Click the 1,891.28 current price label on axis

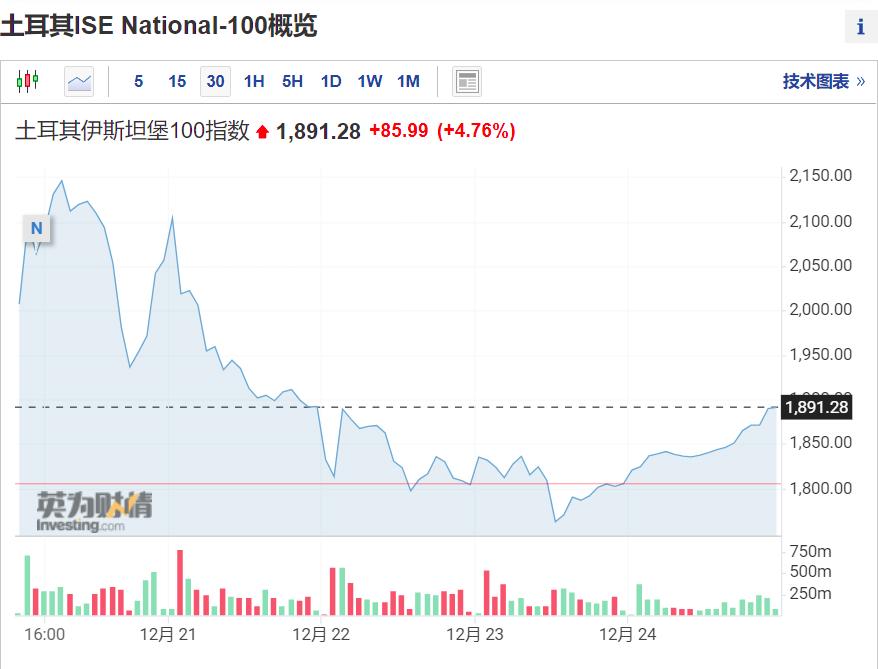coord(816,407)
